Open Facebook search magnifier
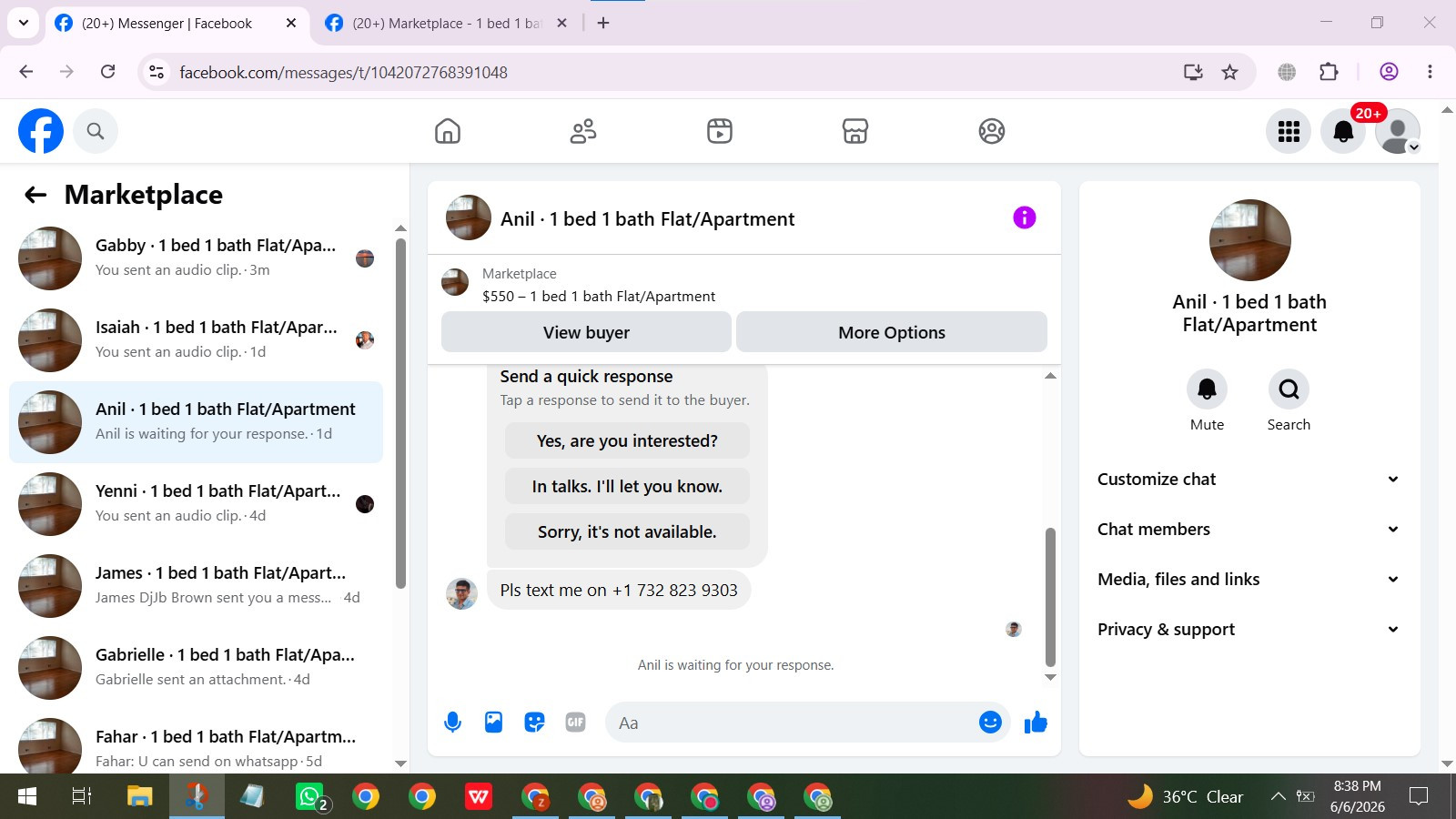The height and width of the screenshot is (819, 1456). (x=96, y=131)
